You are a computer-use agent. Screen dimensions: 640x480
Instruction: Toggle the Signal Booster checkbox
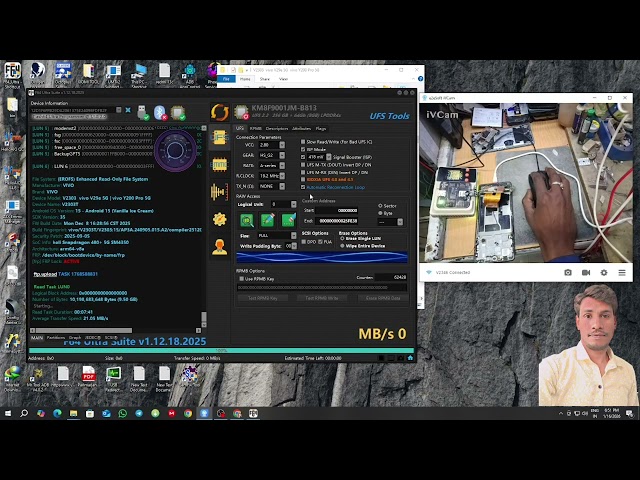(x=303, y=157)
